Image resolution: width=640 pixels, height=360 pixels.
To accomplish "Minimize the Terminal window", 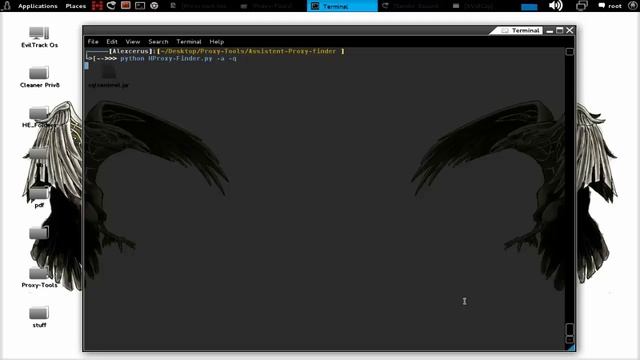I will [550, 31].
